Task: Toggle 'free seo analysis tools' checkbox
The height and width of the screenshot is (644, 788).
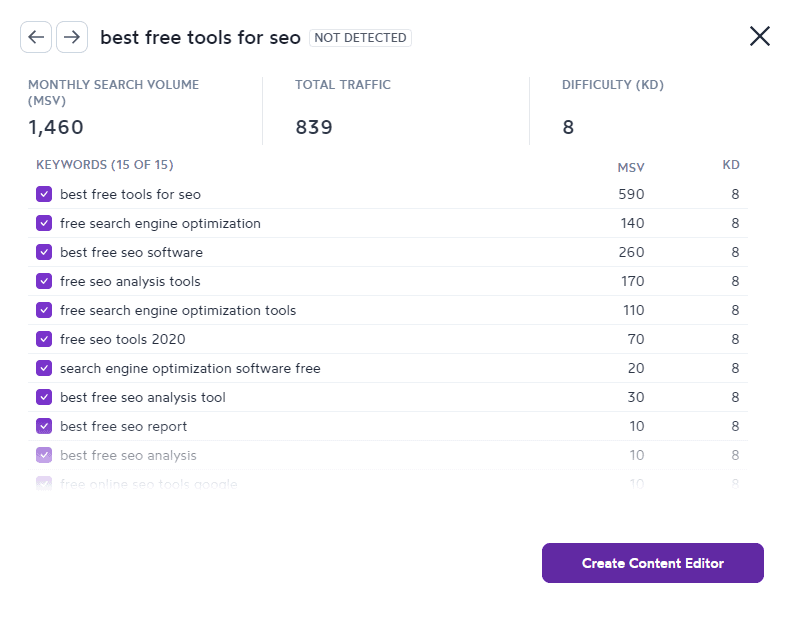Action: pyautogui.click(x=44, y=281)
